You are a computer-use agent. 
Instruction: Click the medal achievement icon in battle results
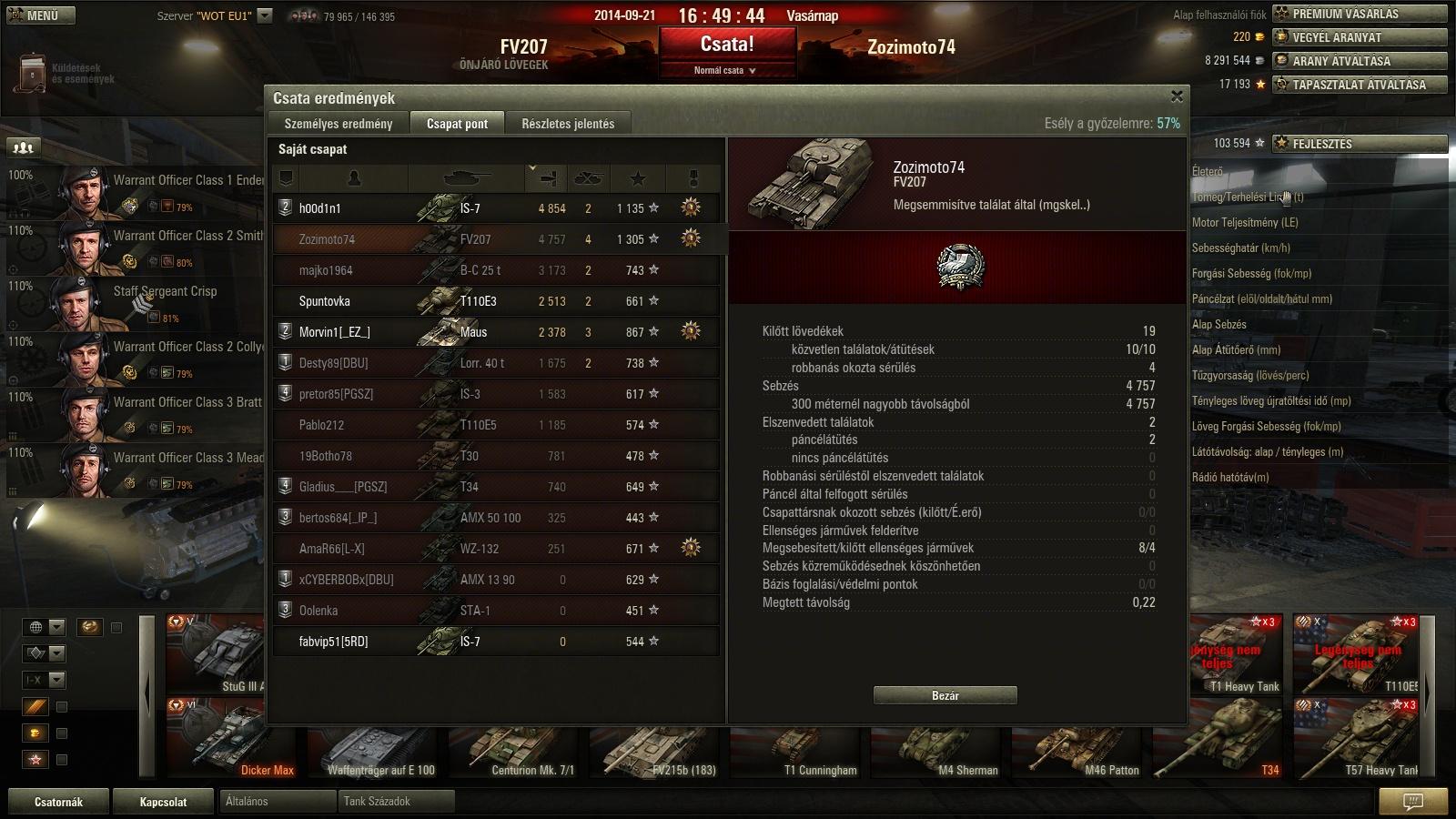(x=959, y=268)
